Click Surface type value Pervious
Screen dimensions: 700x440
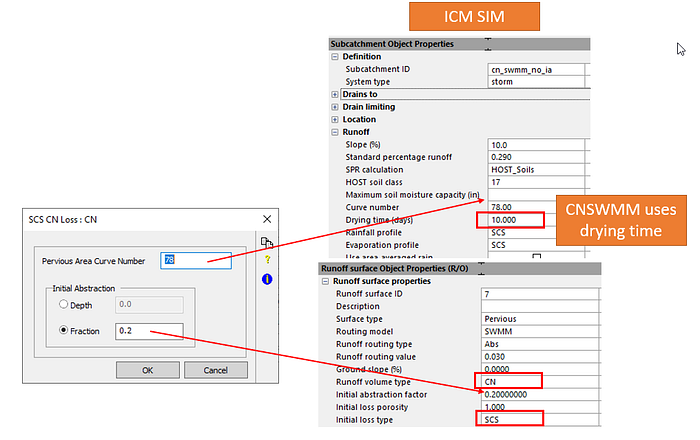540,319
